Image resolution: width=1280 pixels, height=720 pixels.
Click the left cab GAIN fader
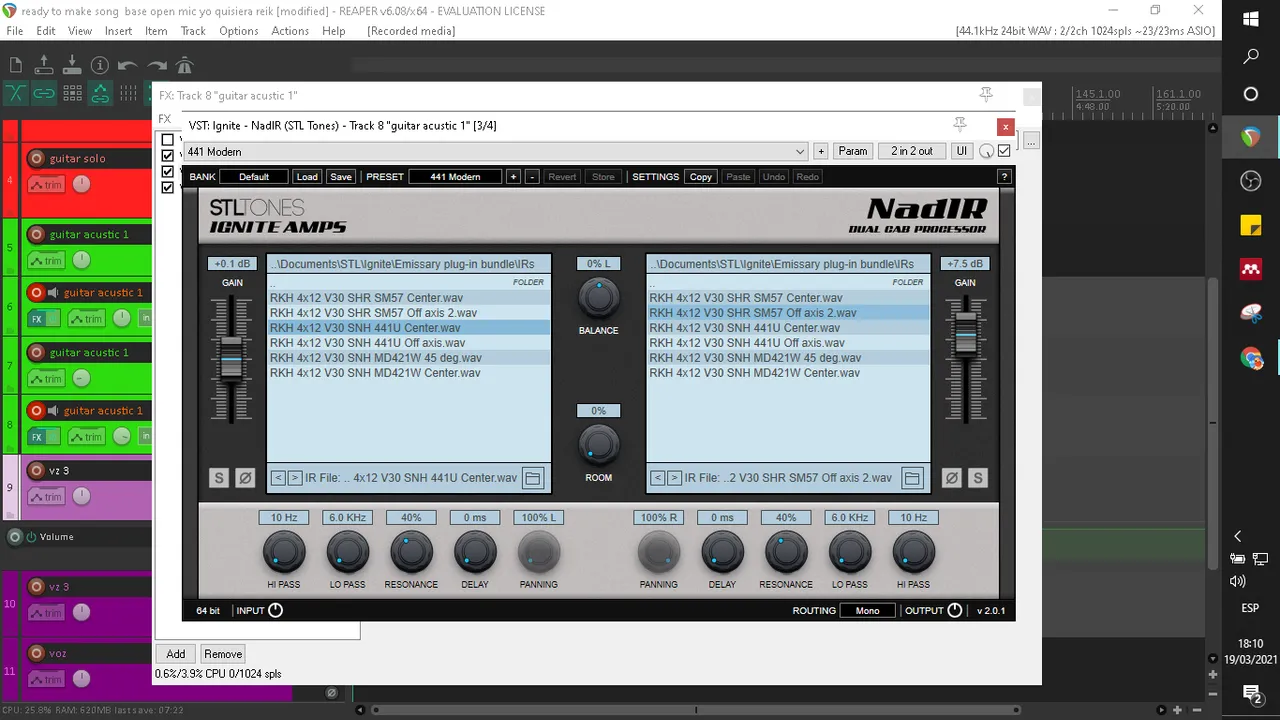point(232,360)
